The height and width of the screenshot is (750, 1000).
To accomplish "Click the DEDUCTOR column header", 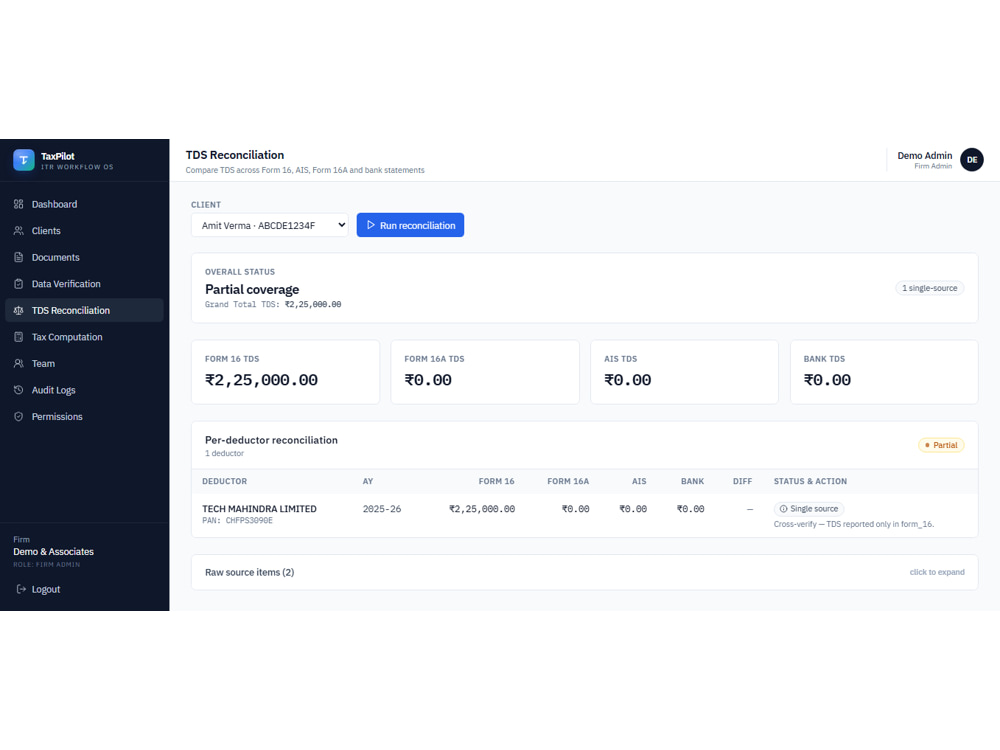I will pos(224,482).
